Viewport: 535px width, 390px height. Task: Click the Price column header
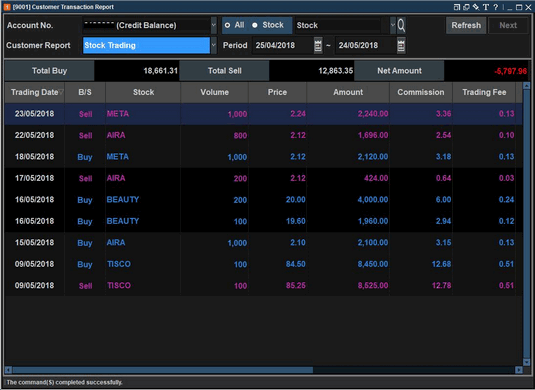click(277, 92)
